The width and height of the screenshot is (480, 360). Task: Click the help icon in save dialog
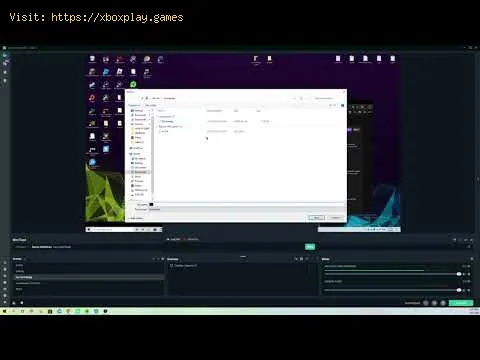(x=342, y=105)
